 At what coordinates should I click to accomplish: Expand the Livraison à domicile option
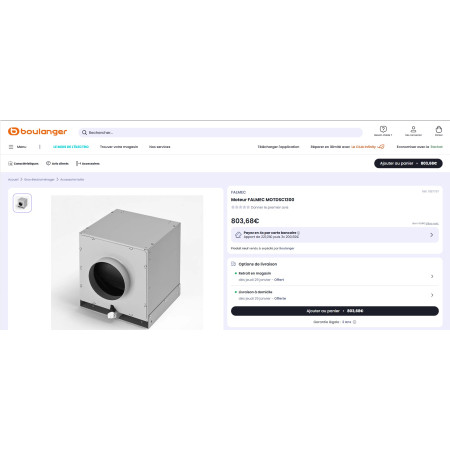point(335,295)
